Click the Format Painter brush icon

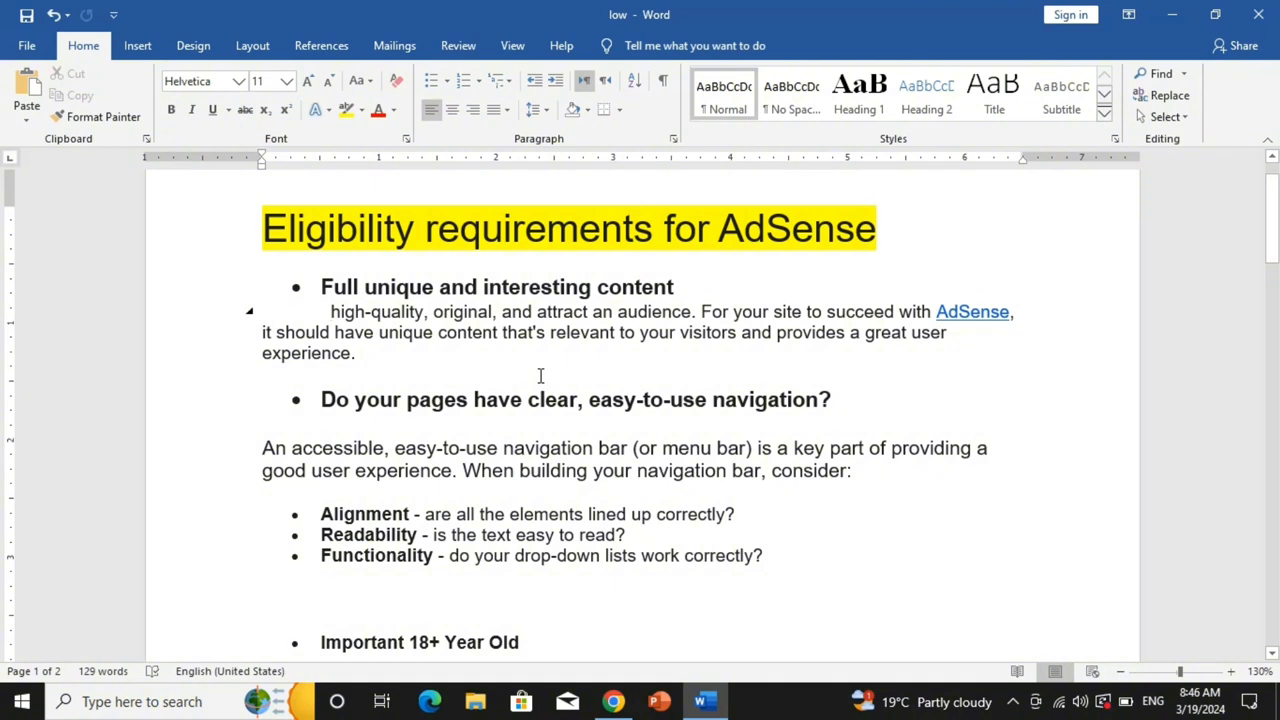[x=58, y=117]
